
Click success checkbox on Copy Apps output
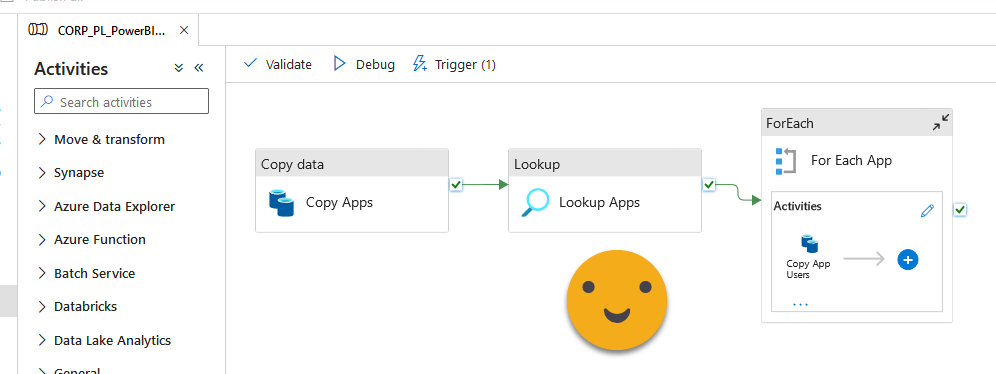[456, 185]
